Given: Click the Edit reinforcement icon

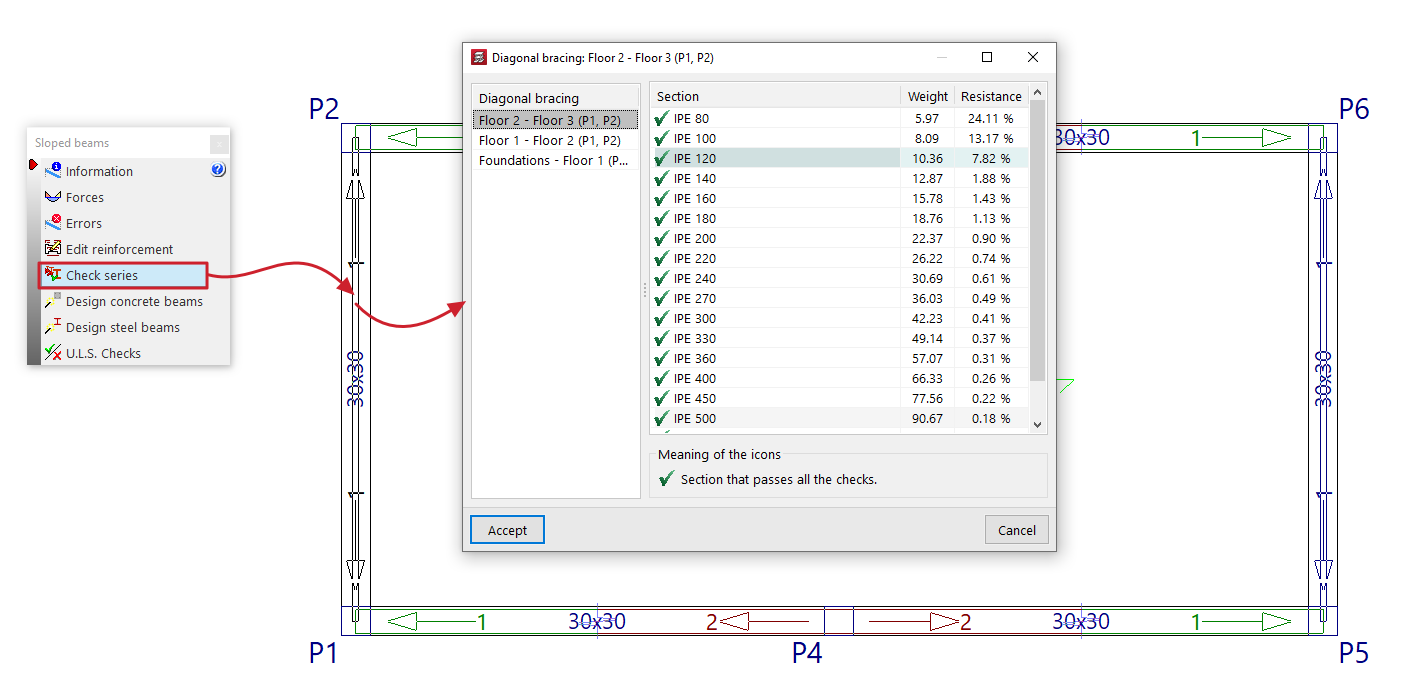Looking at the screenshot, I should click(53, 249).
